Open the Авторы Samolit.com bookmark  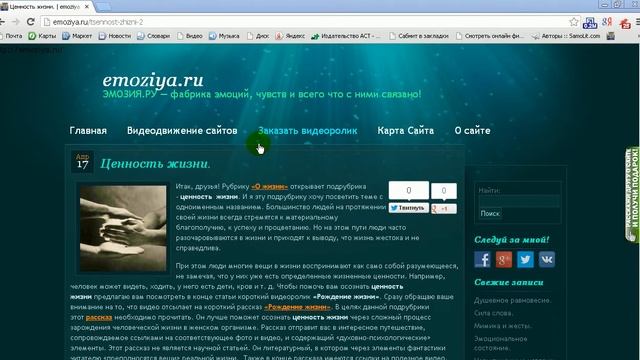point(566,36)
